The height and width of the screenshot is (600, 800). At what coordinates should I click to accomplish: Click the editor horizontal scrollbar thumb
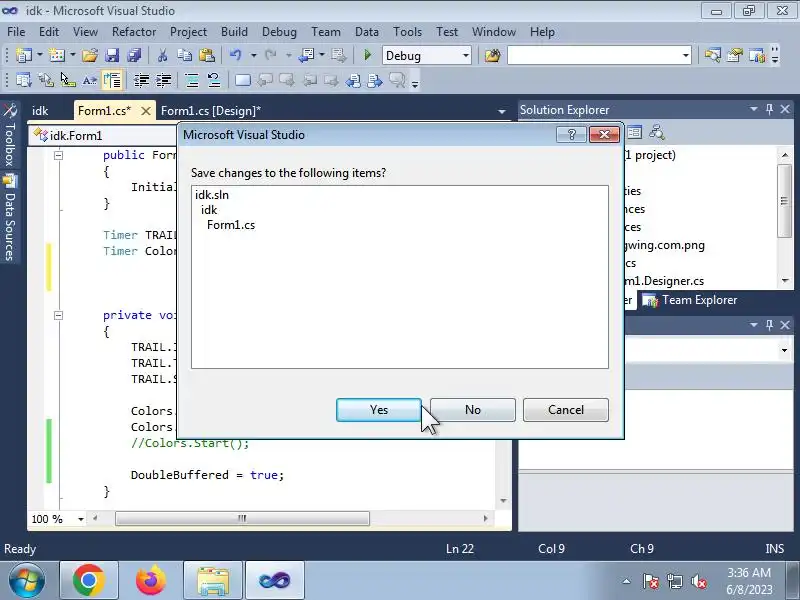pos(242,518)
